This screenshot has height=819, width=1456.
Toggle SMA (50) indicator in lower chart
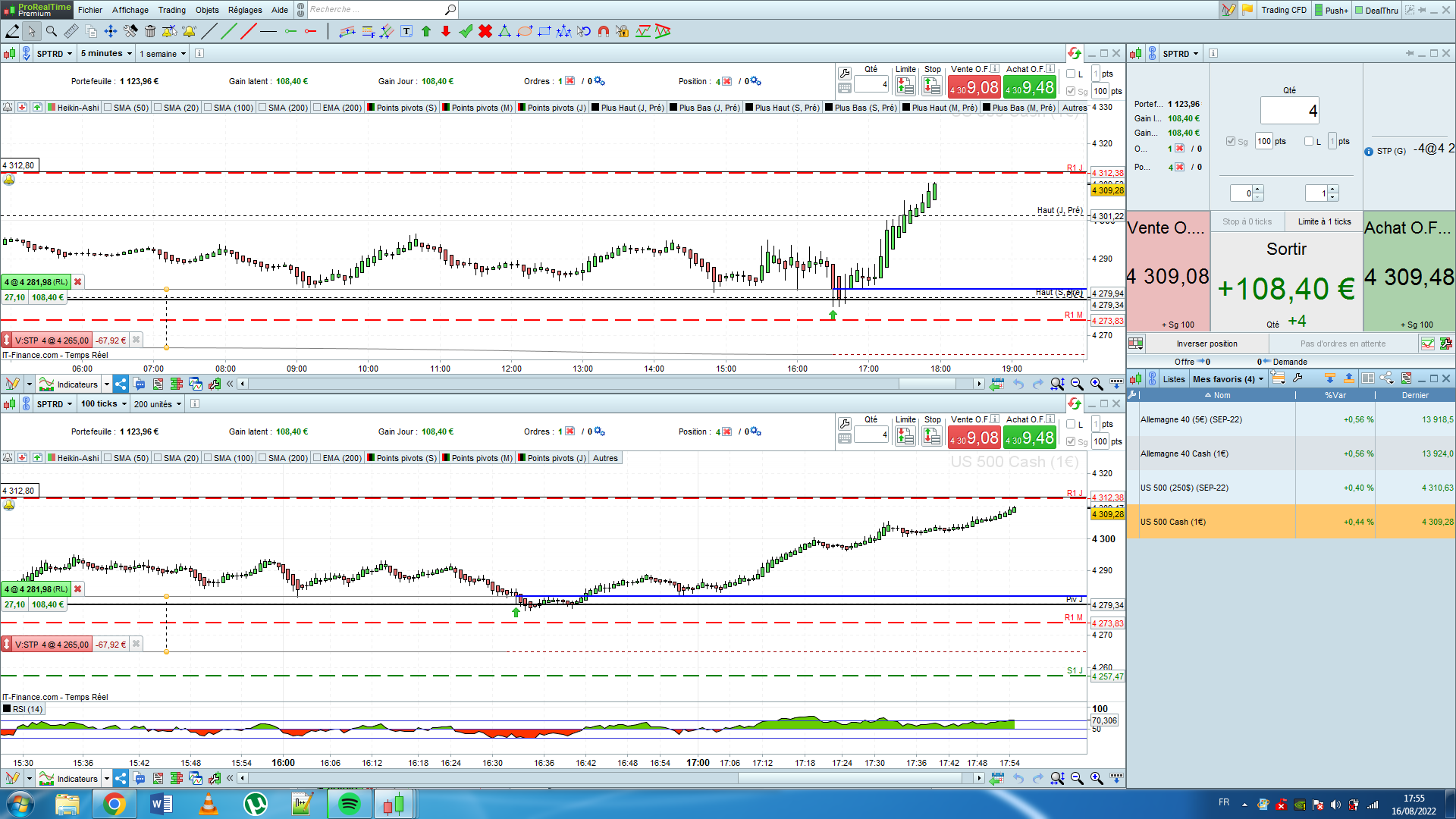pos(108,458)
